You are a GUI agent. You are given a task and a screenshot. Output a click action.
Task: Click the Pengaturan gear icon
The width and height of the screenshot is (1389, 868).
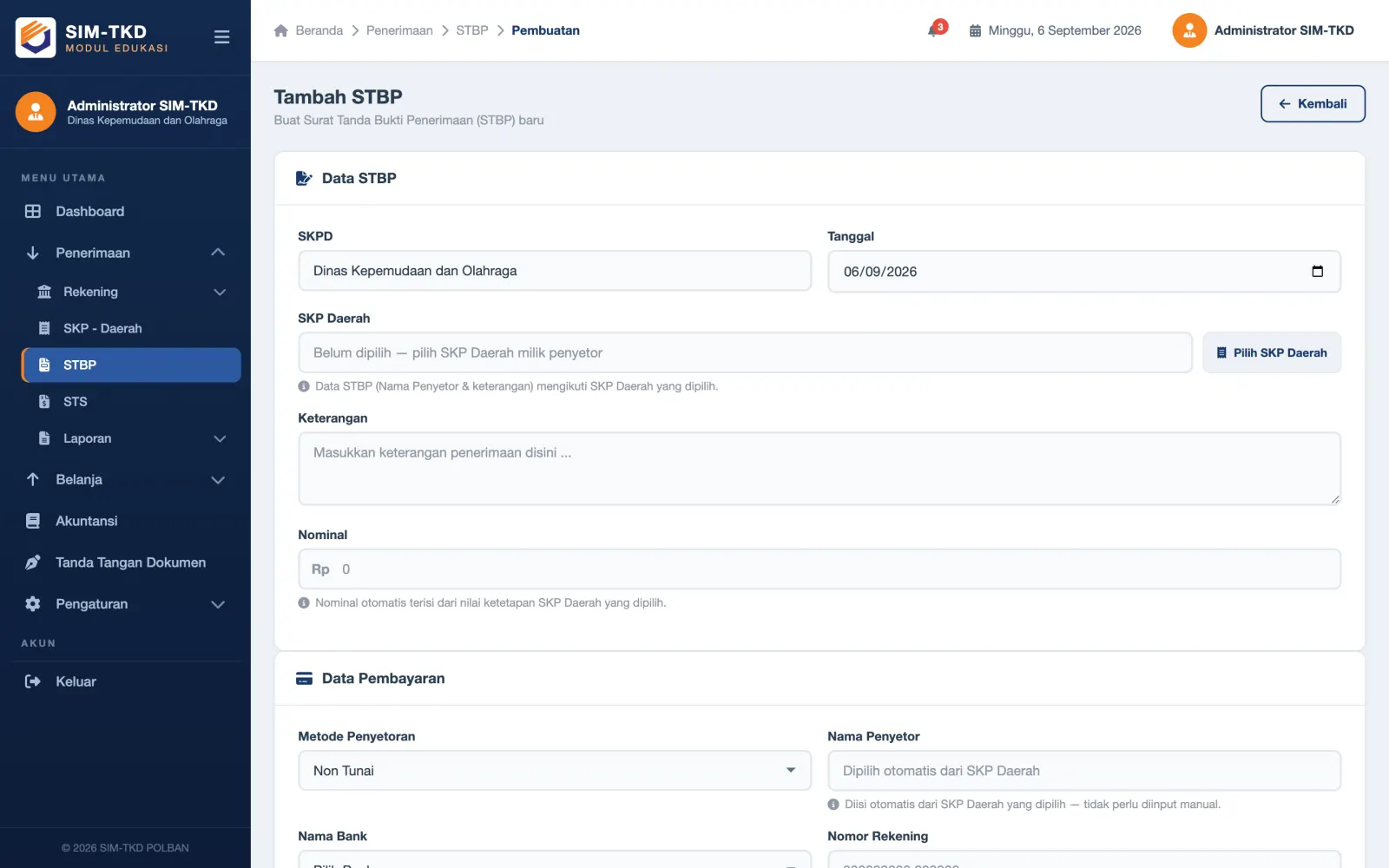pos(33,604)
